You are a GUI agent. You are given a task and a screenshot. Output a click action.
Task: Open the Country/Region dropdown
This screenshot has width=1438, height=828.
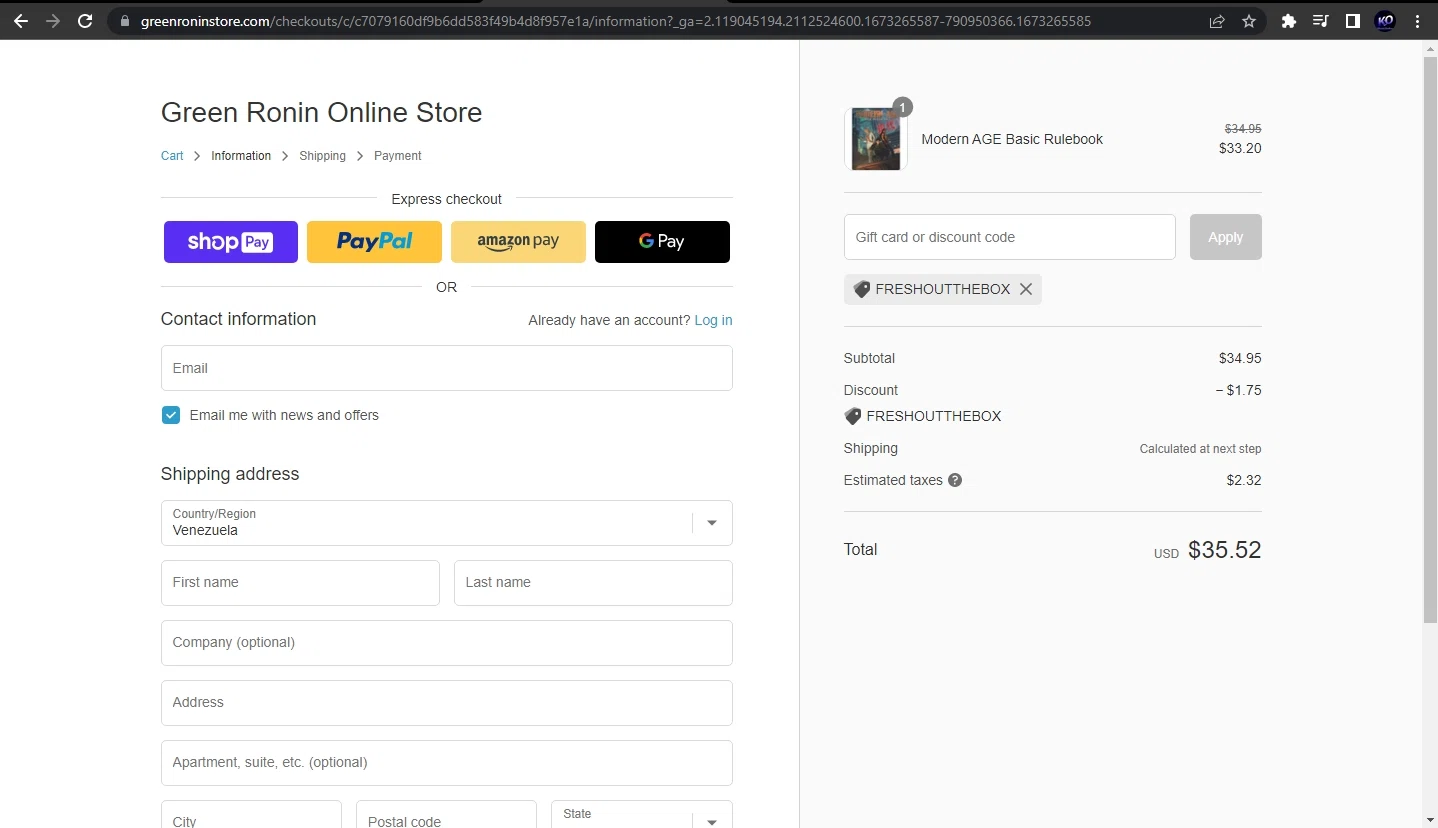(447, 523)
